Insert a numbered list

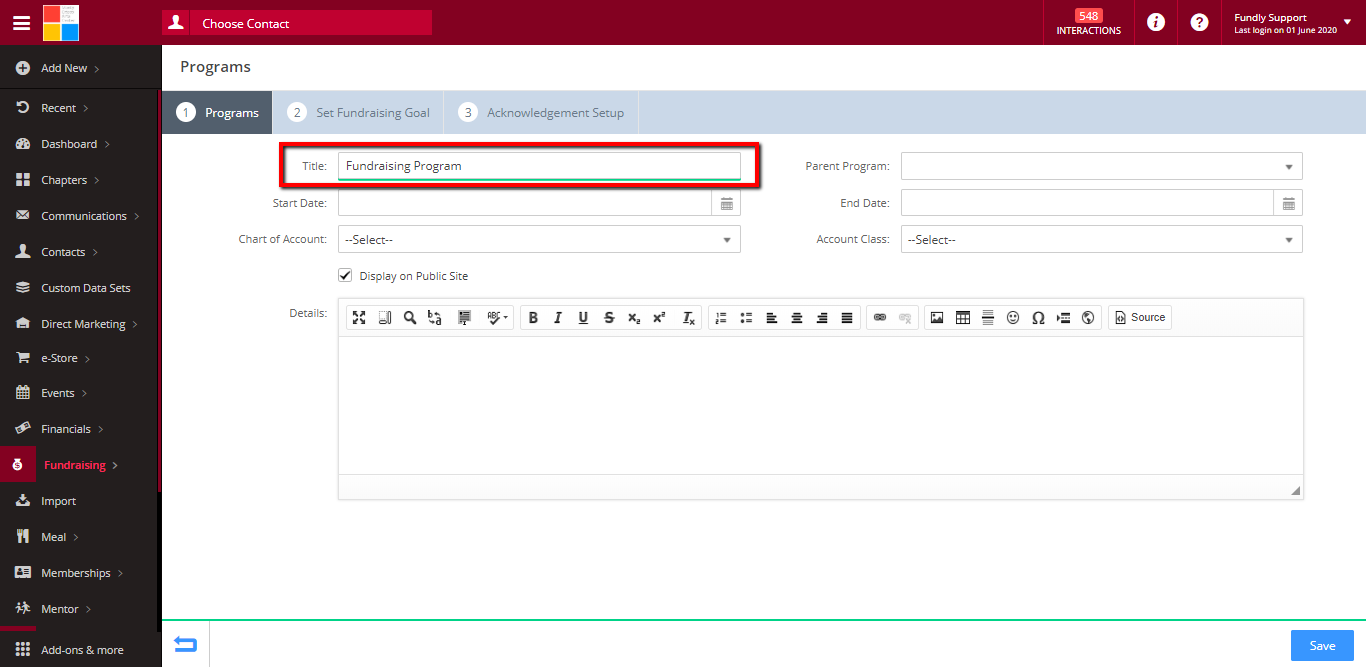click(x=721, y=317)
